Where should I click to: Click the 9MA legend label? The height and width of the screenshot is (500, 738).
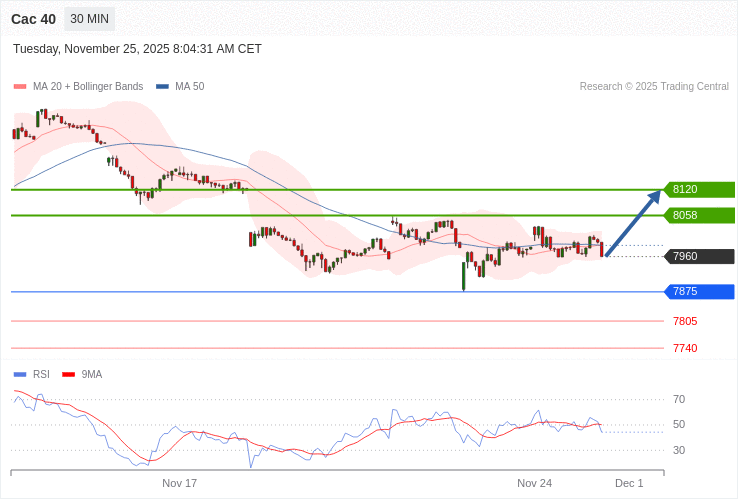[x=92, y=375]
